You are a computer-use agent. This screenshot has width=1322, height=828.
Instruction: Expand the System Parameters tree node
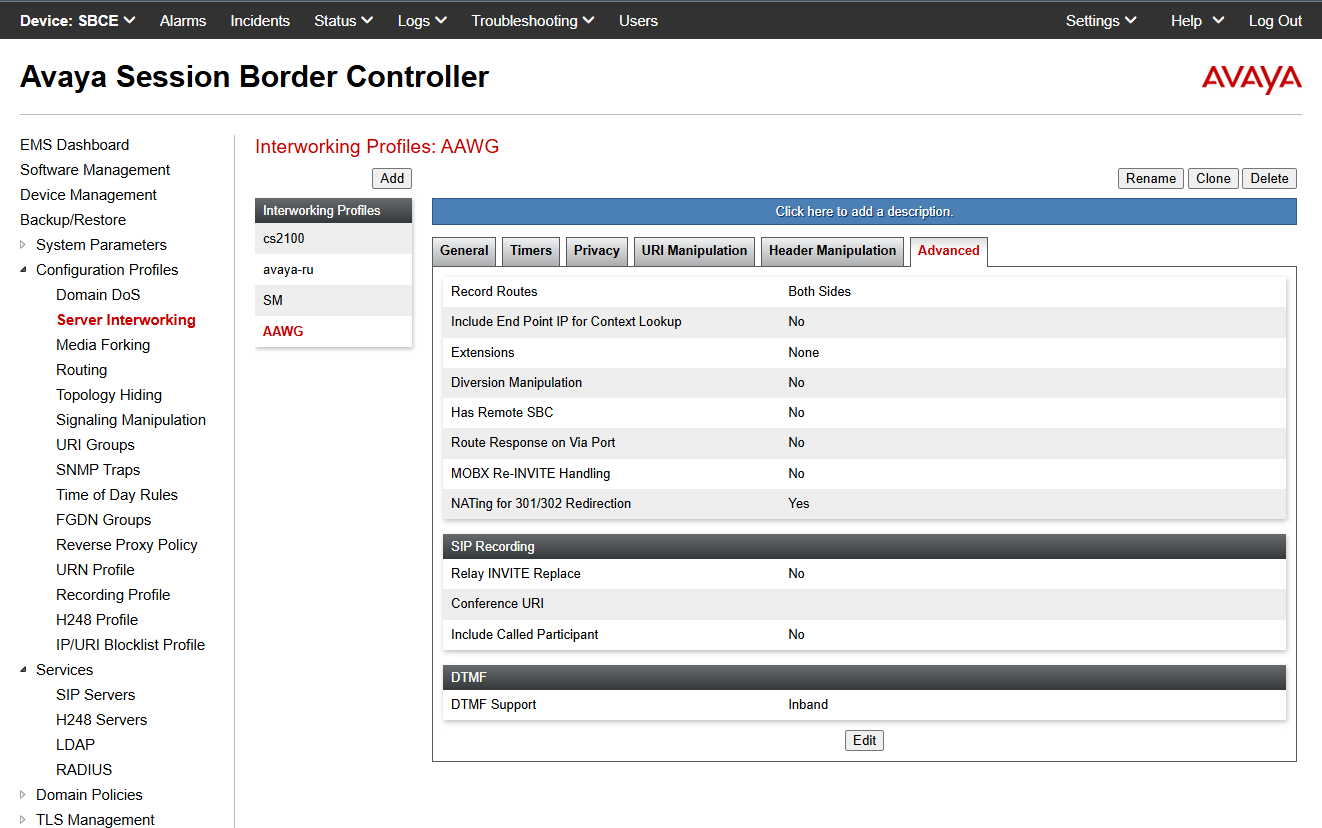pos(24,245)
